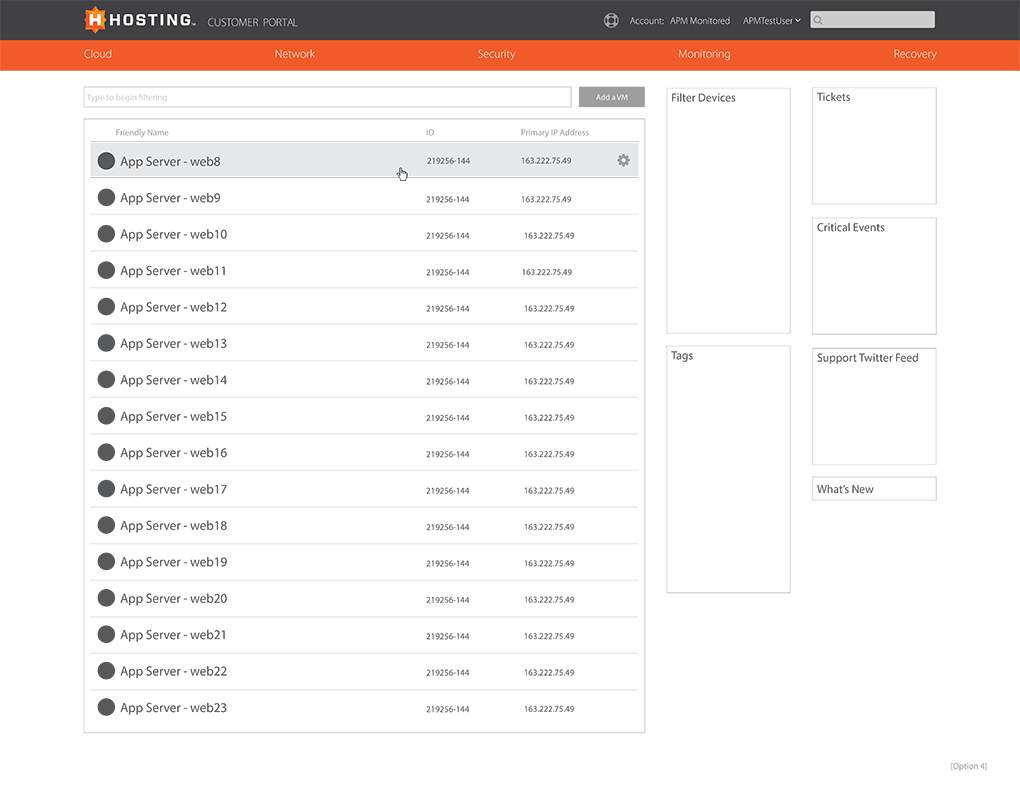Open the Security navigation menu
Viewport: 1020px width, 801px height.
[x=496, y=54]
